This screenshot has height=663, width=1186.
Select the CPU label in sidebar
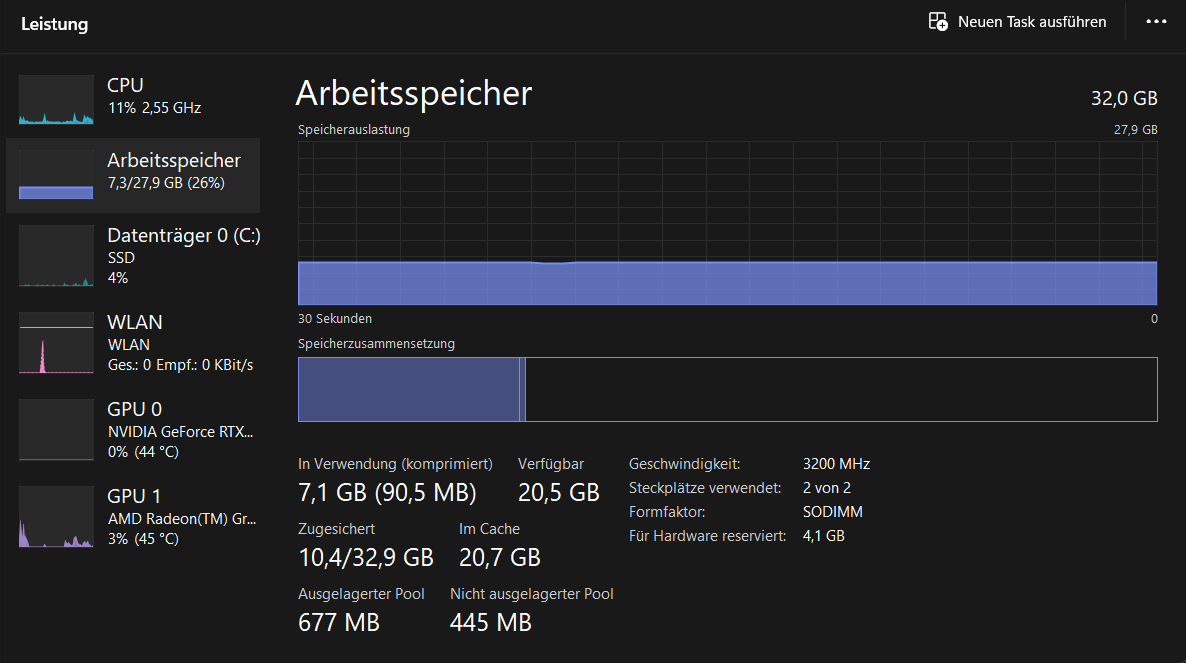coord(125,86)
